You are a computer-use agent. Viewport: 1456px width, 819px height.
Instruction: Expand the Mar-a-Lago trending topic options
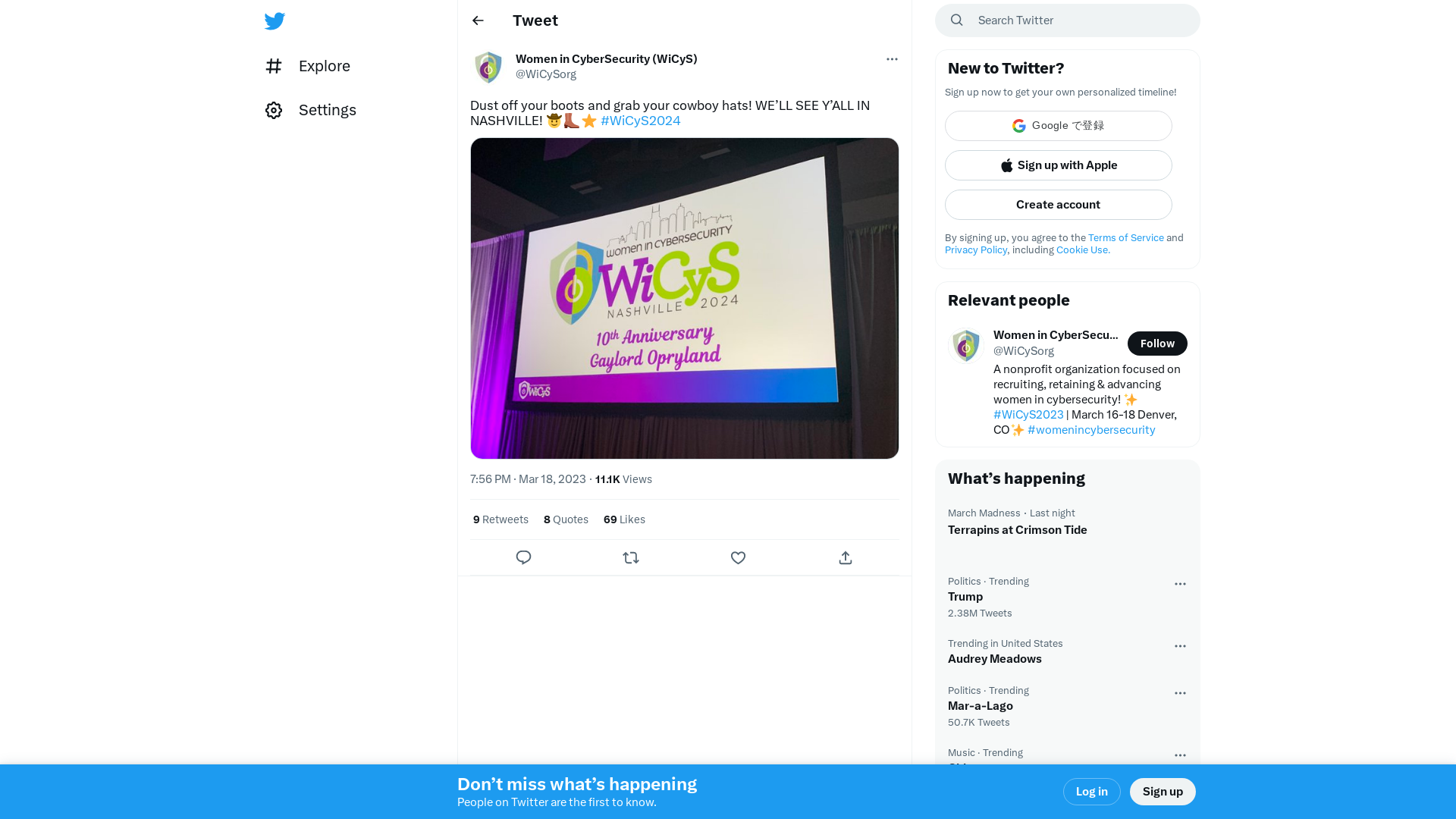coord(1180,693)
